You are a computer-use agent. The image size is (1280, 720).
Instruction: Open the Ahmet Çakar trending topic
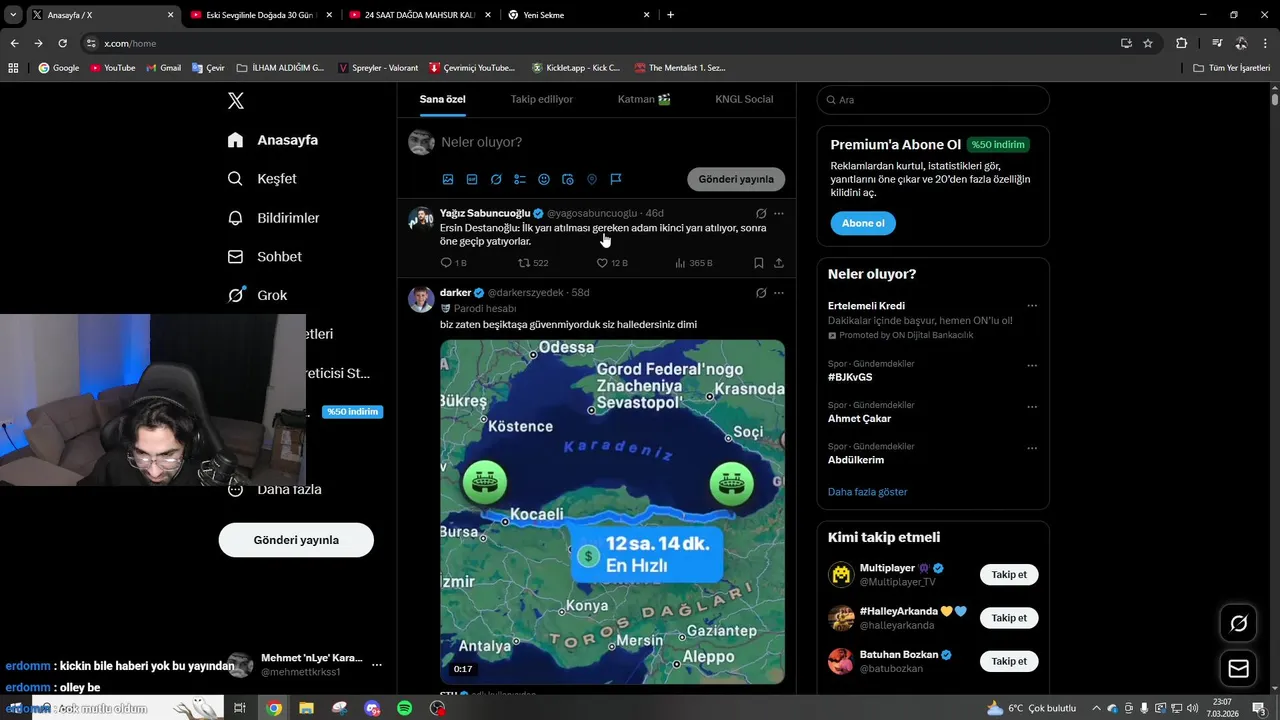859,418
